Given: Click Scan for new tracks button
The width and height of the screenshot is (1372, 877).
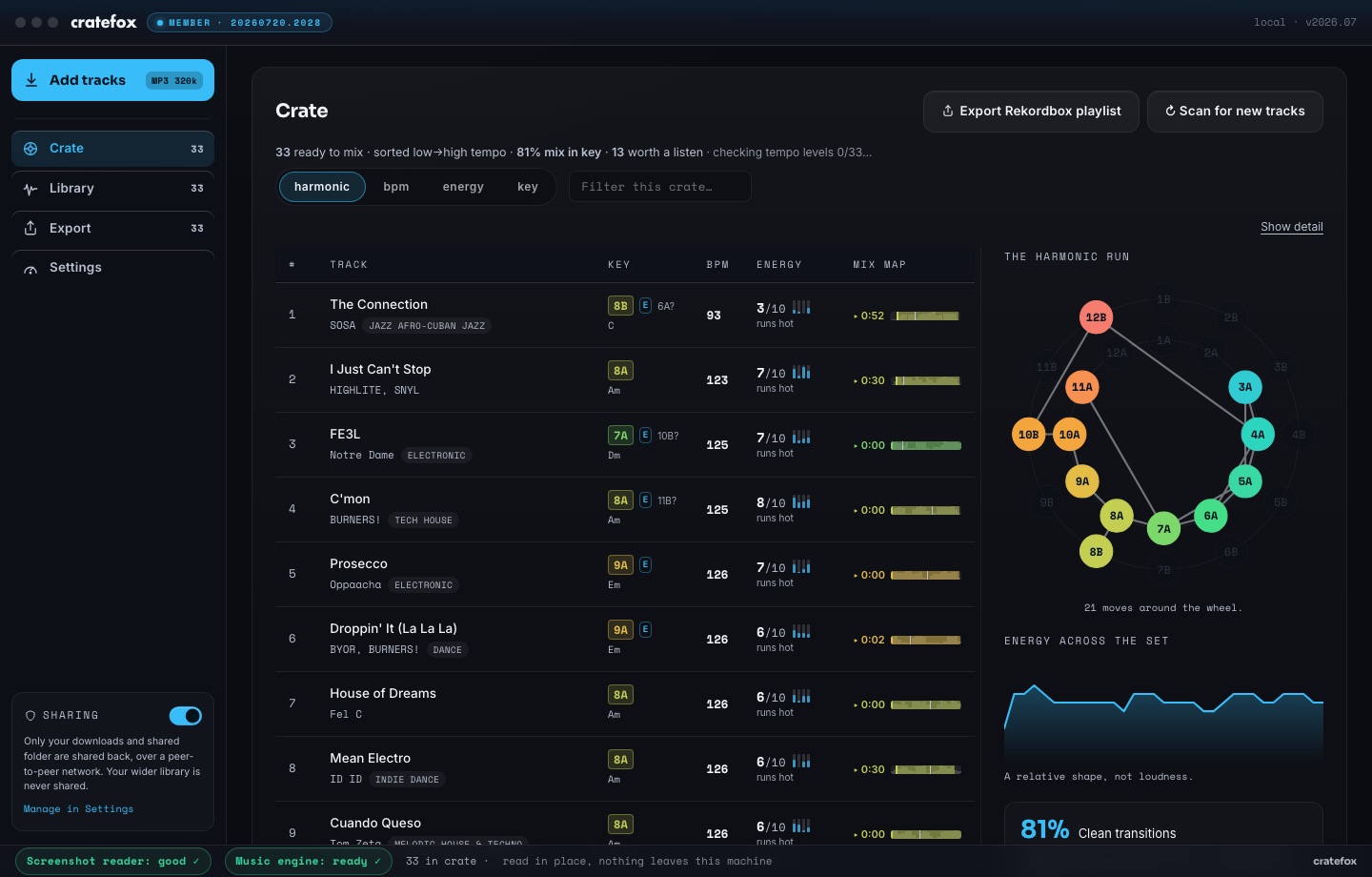Looking at the screenshot, I should pyautogui.click(x=1235, y=112).
